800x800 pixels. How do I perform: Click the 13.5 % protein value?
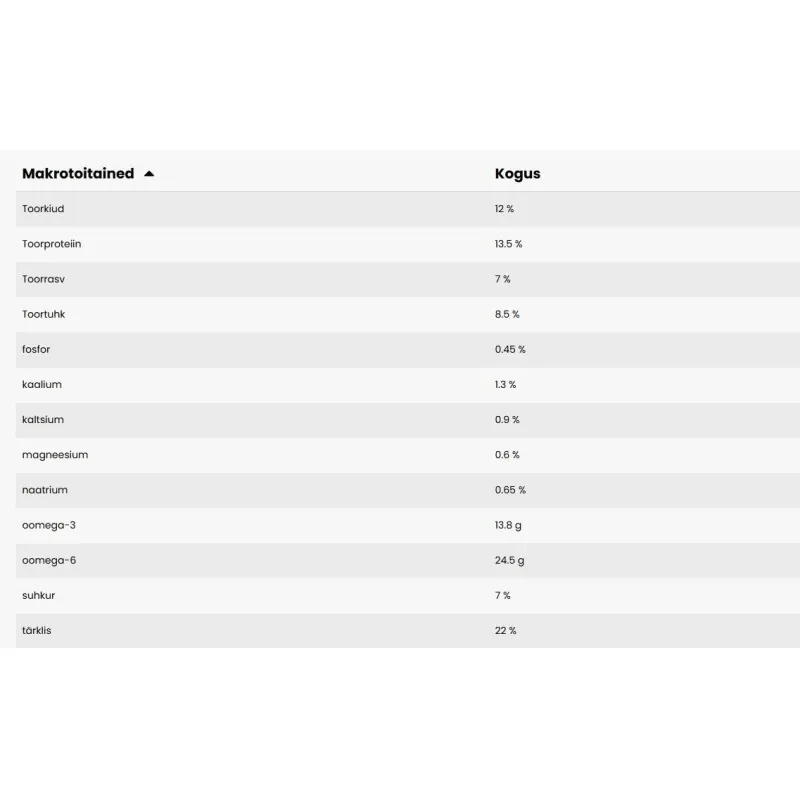pyautogui.click(x=508, y=244)
